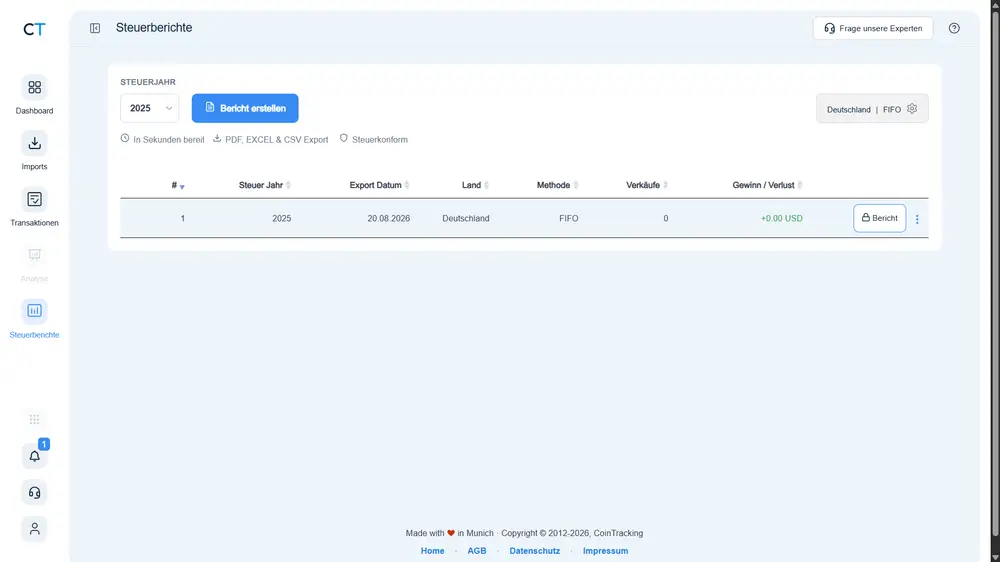Click the Deutschland | FIFO settings button
This screenshot has width=1000, height=562.
click(x=872, y=108)
